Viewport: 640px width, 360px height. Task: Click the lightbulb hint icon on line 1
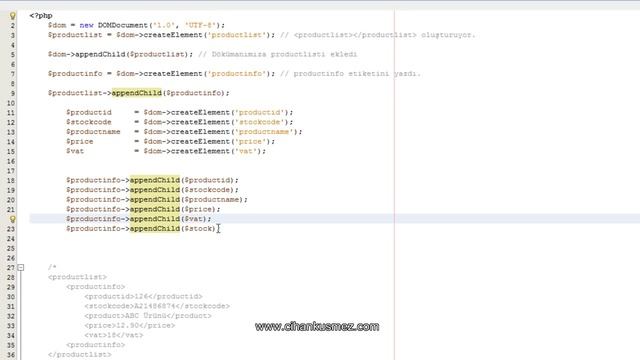13,16
